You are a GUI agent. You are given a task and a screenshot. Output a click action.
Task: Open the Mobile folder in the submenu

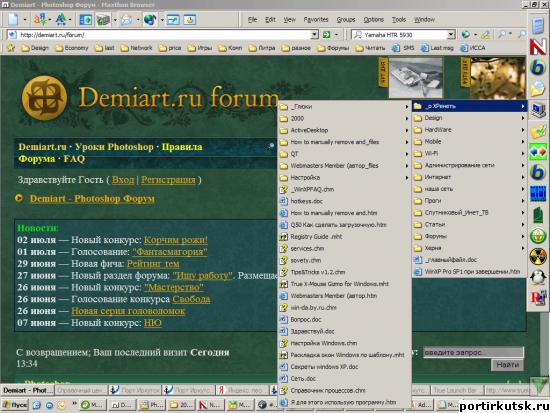(x=469, y=142)
